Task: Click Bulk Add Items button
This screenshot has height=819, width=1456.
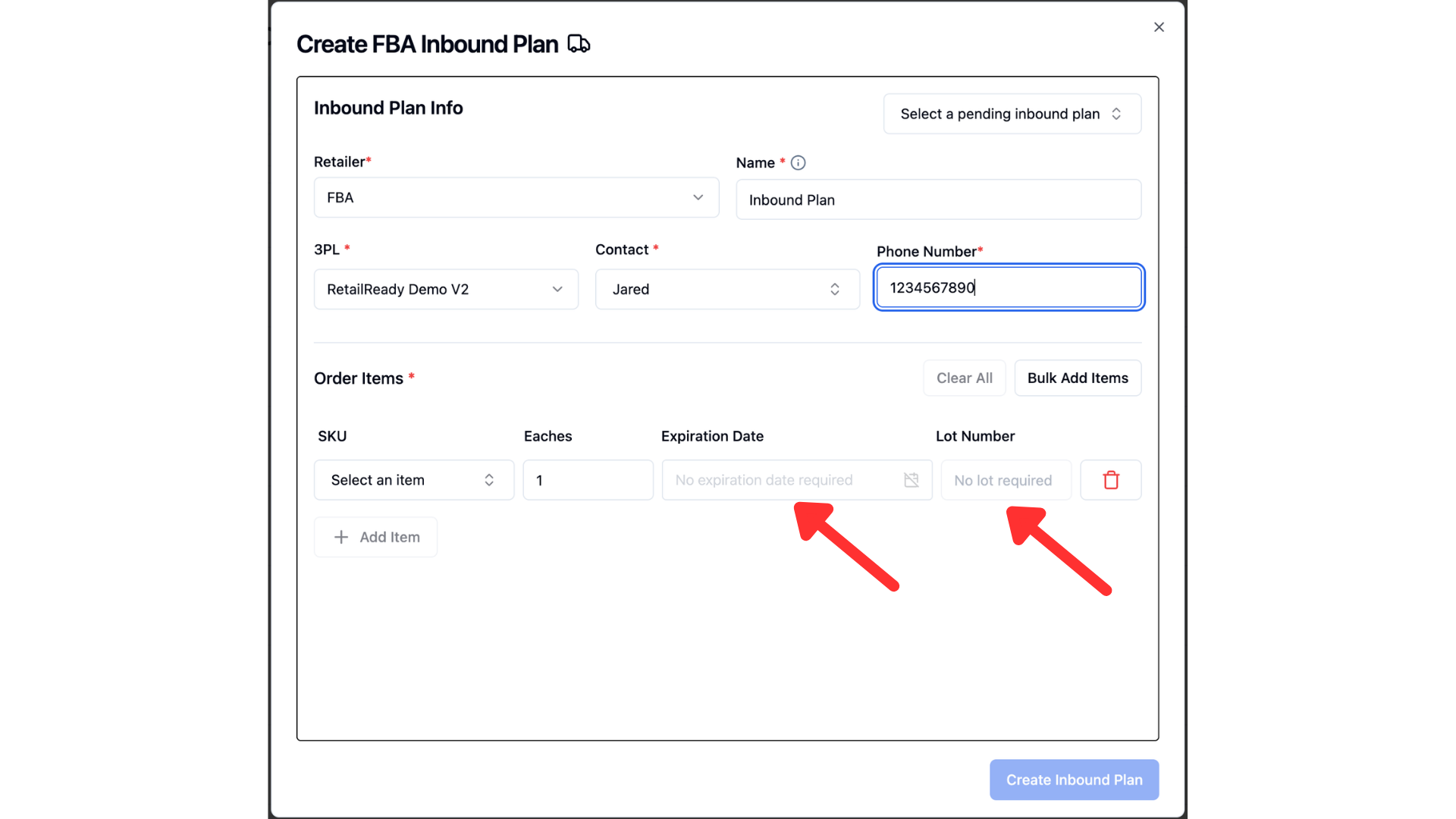Action: tap(1078, 378)
